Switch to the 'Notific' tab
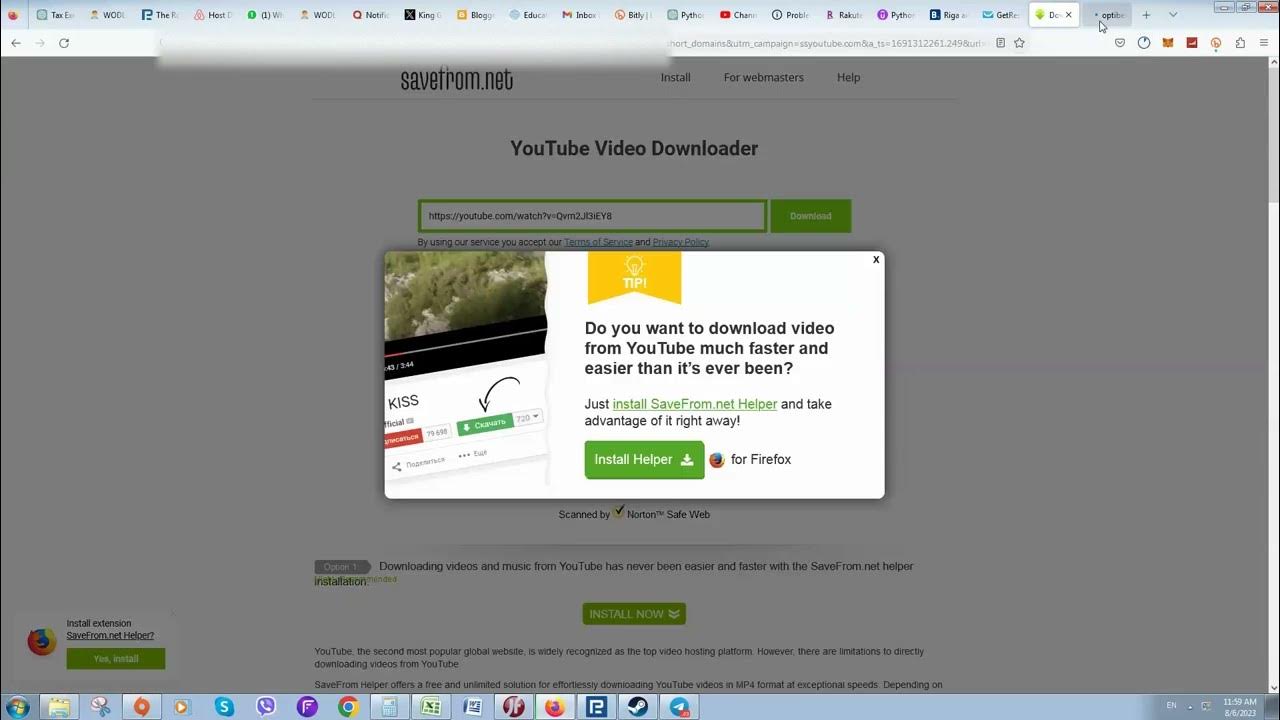 (370, 15)
